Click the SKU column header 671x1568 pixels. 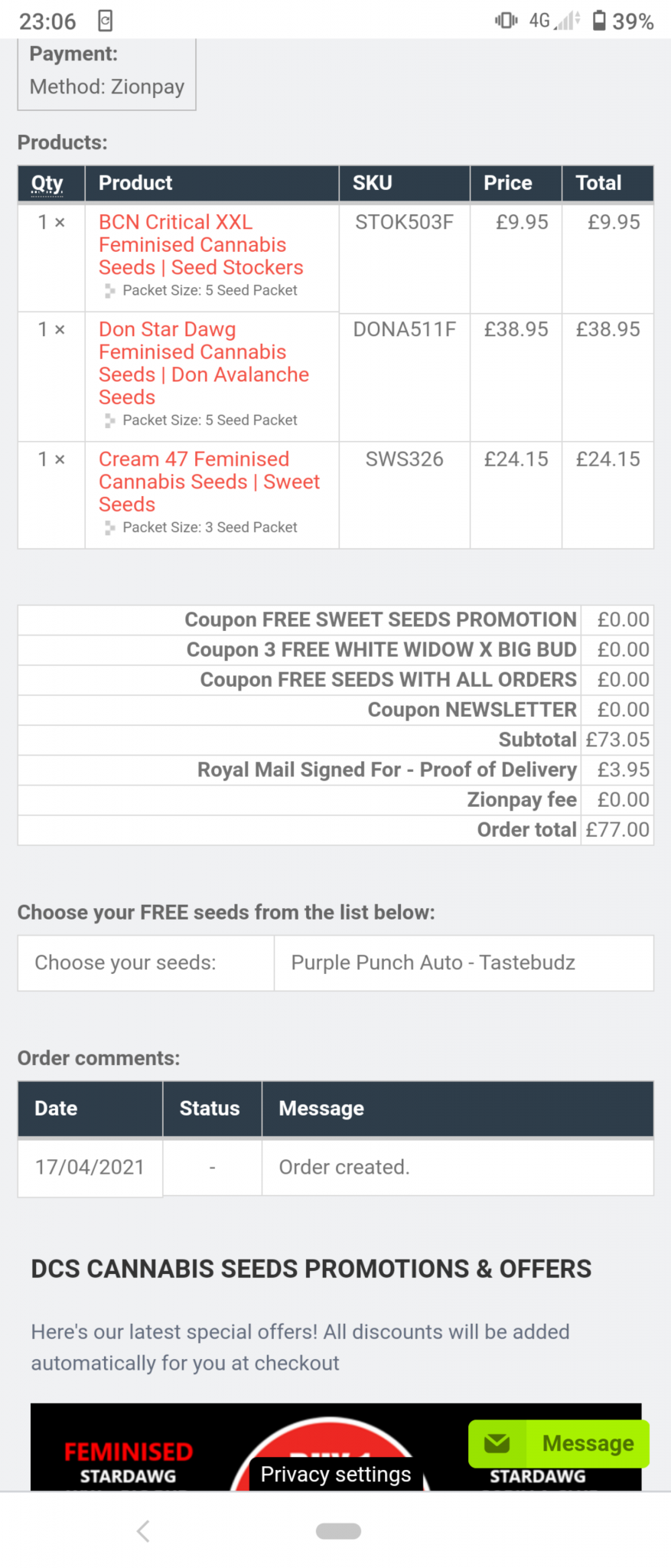[x=373, y=184]
